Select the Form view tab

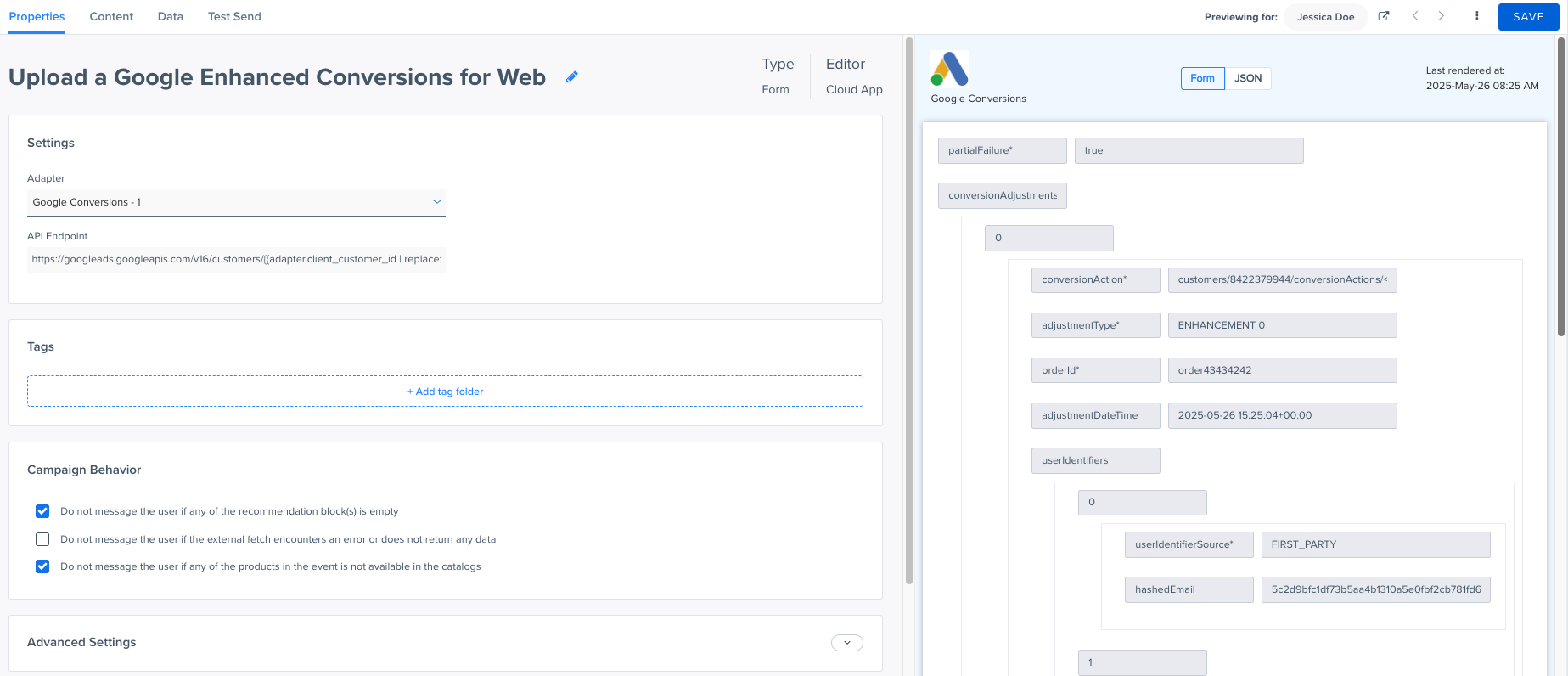click(x=1202, y=78)
